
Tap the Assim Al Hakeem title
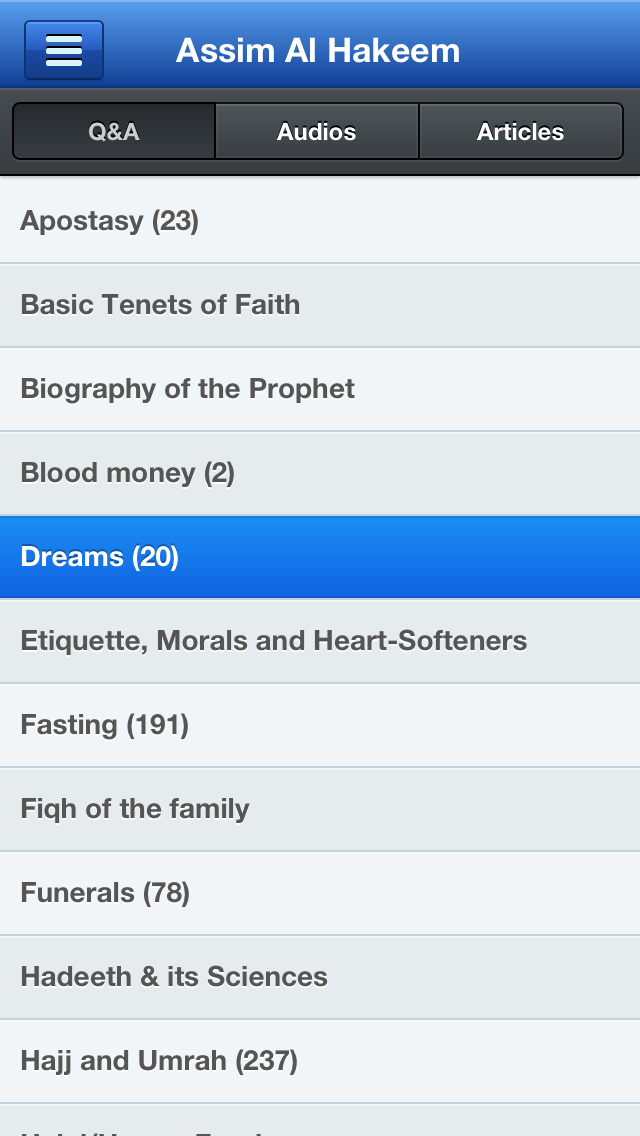click(318, 50)
